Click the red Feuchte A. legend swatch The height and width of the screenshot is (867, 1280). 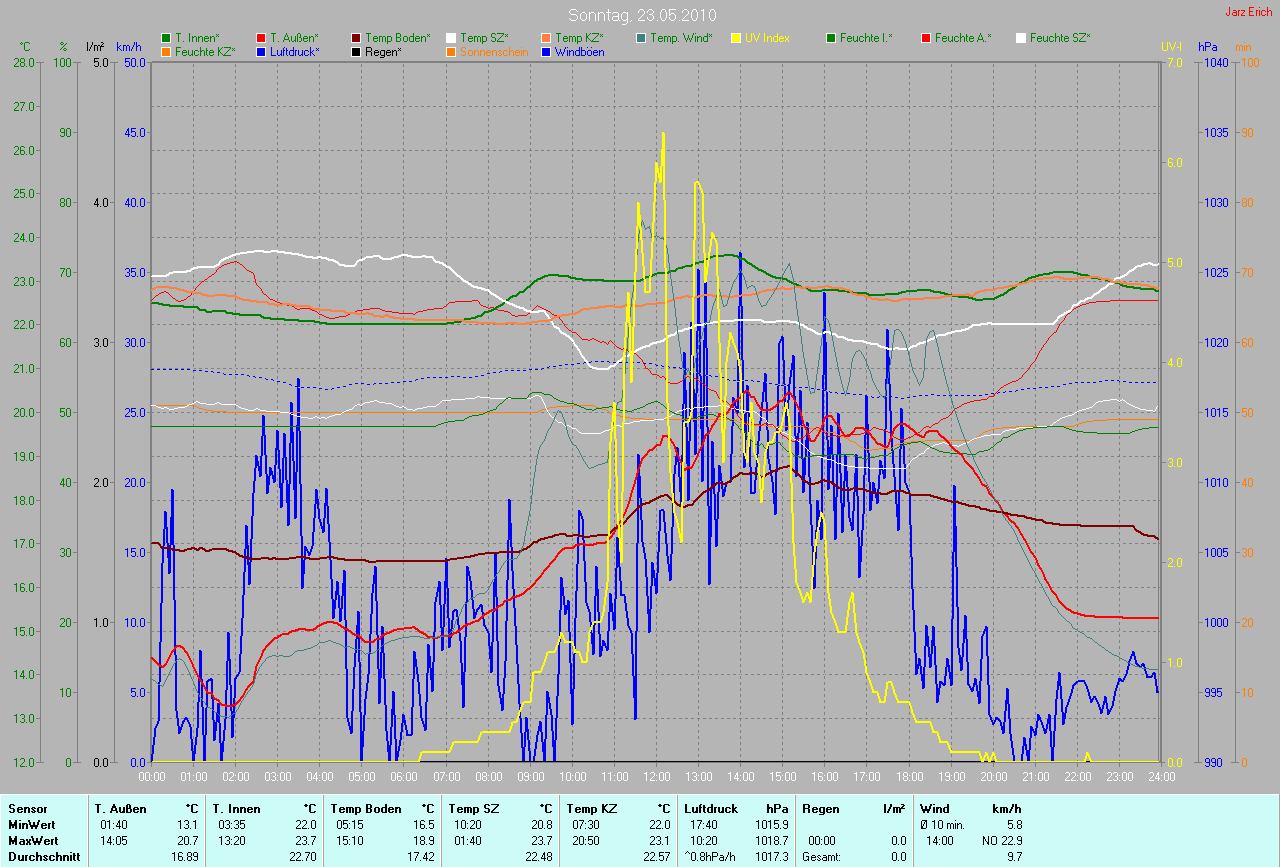tap(925, 38)
